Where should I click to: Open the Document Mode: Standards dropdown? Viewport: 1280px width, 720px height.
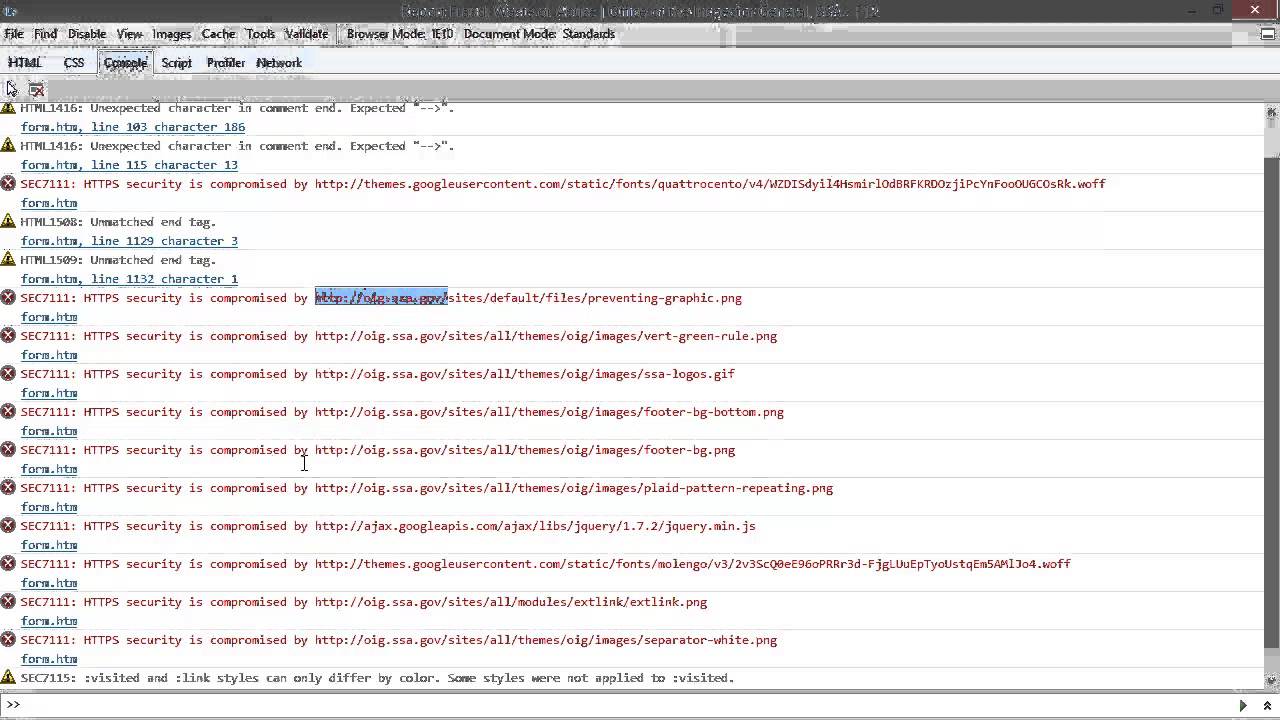coord(539,34)
